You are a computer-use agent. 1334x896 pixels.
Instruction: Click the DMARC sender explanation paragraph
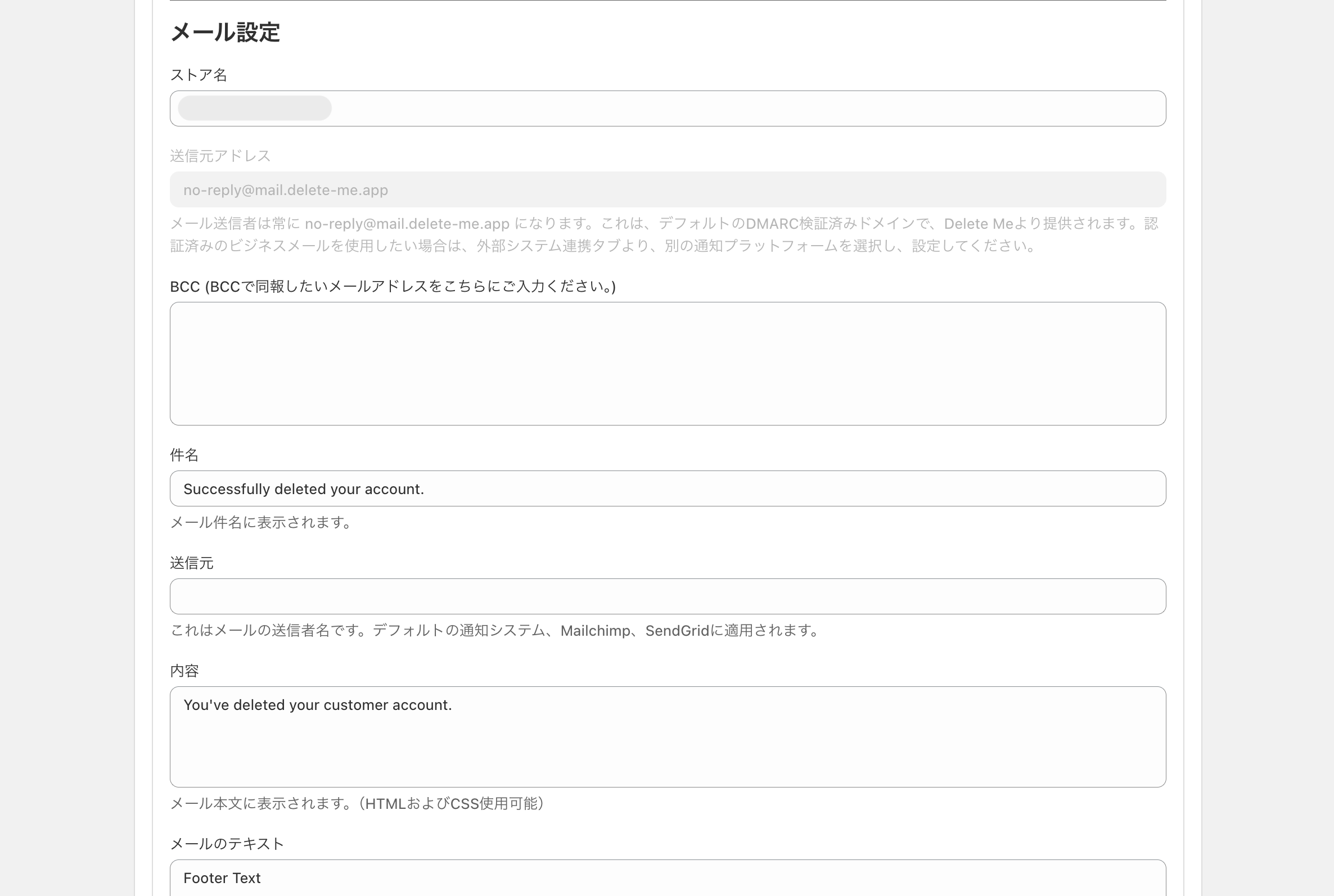(x=664, y=234)
